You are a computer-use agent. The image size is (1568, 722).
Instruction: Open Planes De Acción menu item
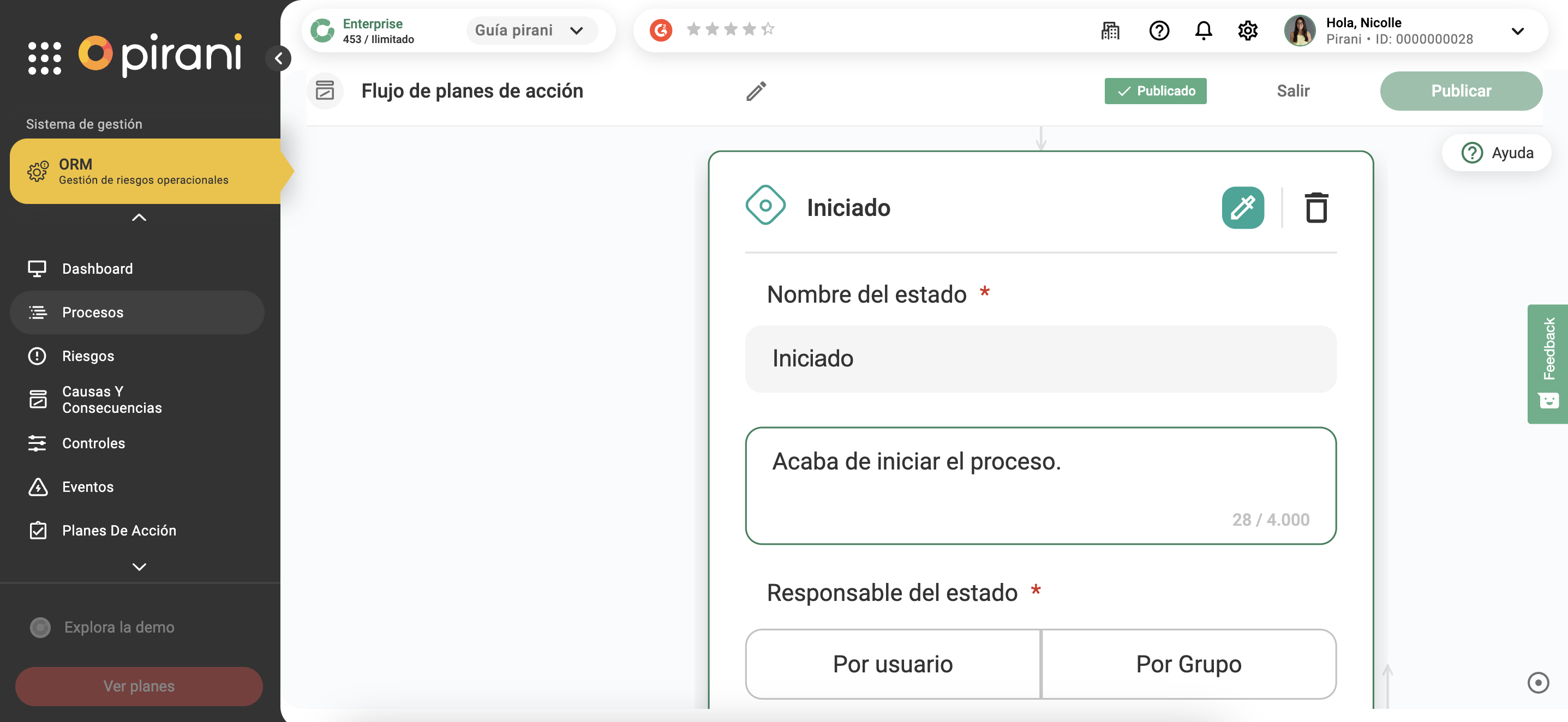[119, 531]
